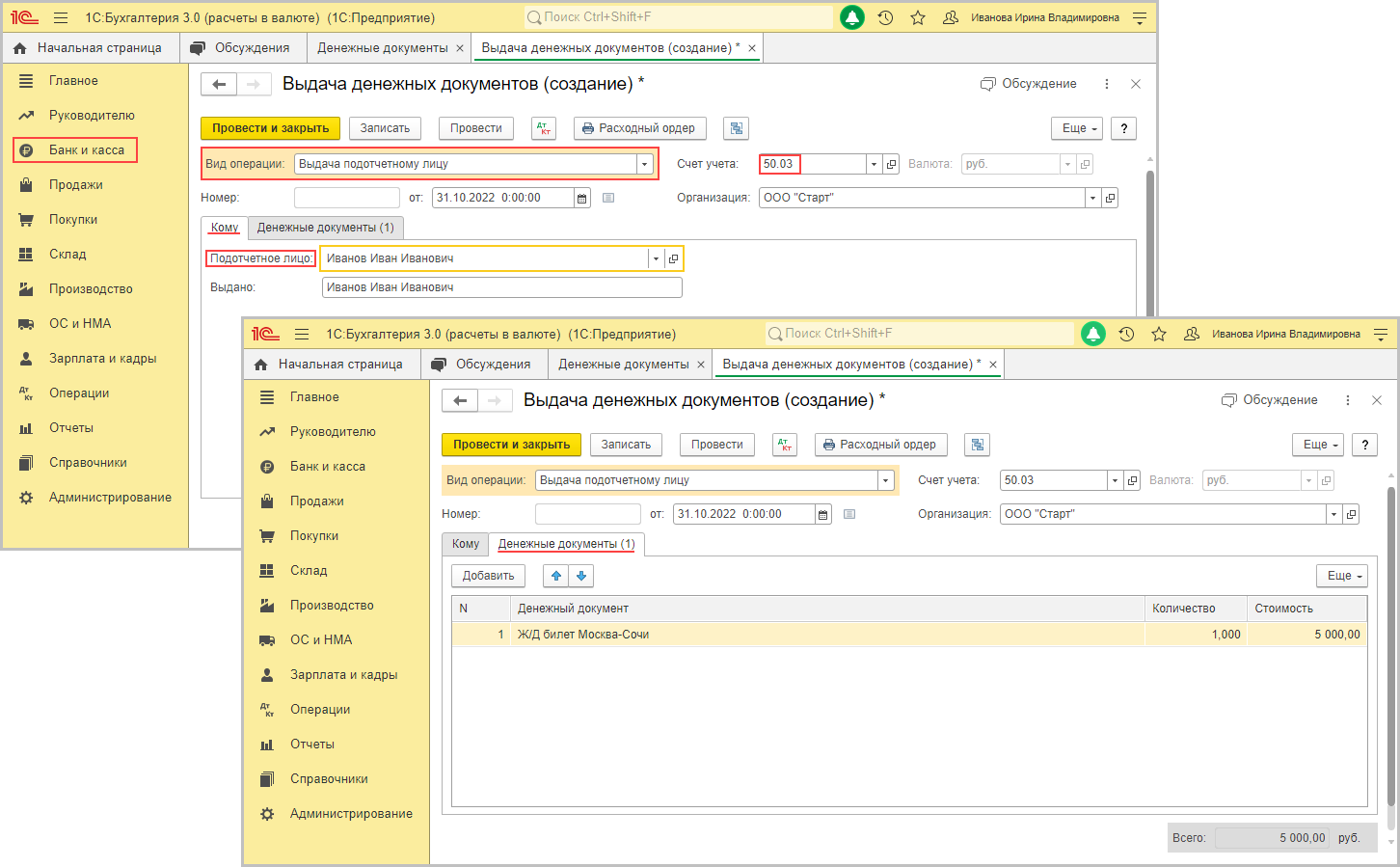The width and height of the screenshot is (1400, 867).
Task: Click back arrow in the front window
Action: (460, 401)
